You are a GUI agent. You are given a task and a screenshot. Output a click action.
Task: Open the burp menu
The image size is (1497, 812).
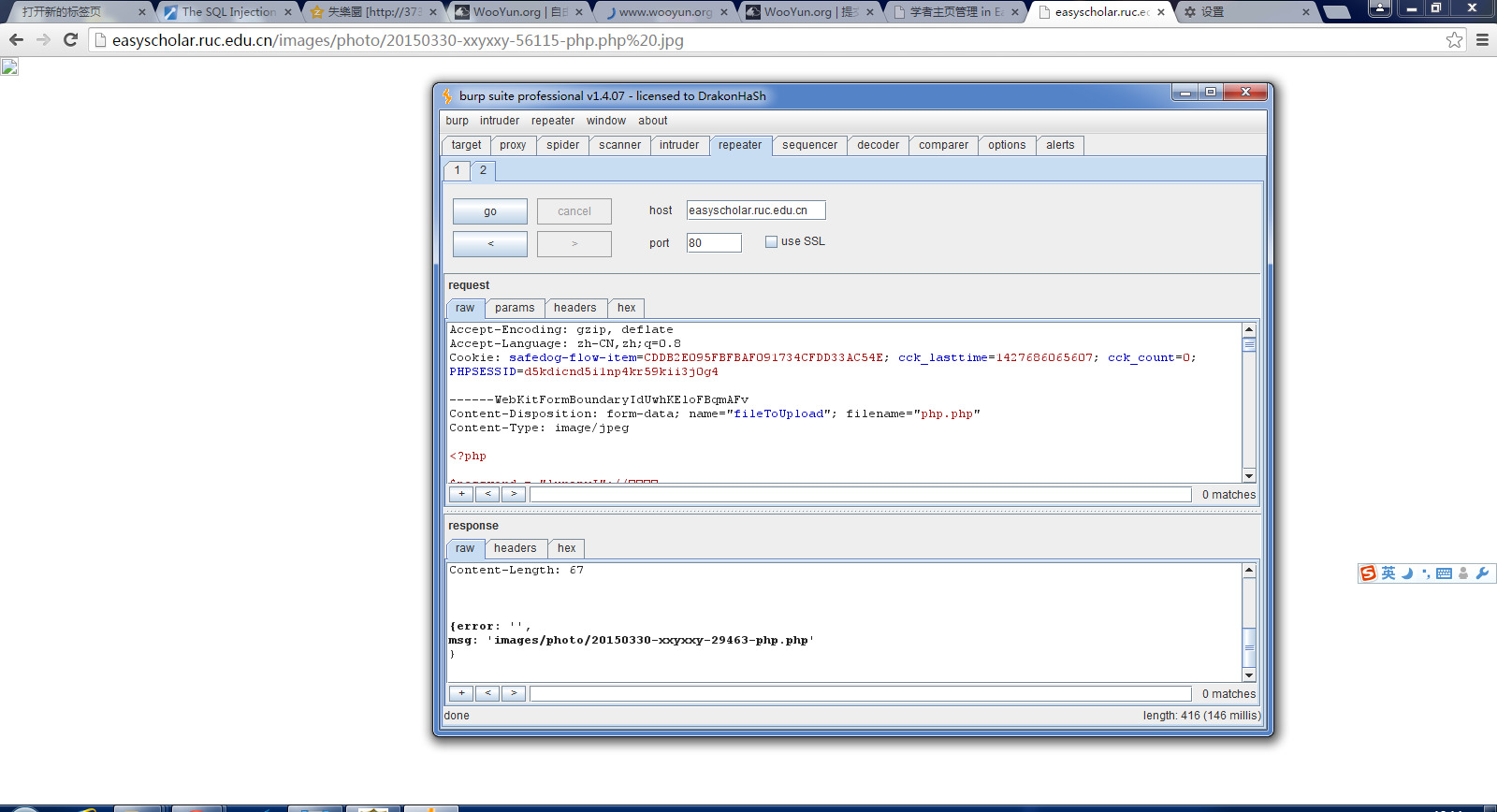(x=458, y=121)
